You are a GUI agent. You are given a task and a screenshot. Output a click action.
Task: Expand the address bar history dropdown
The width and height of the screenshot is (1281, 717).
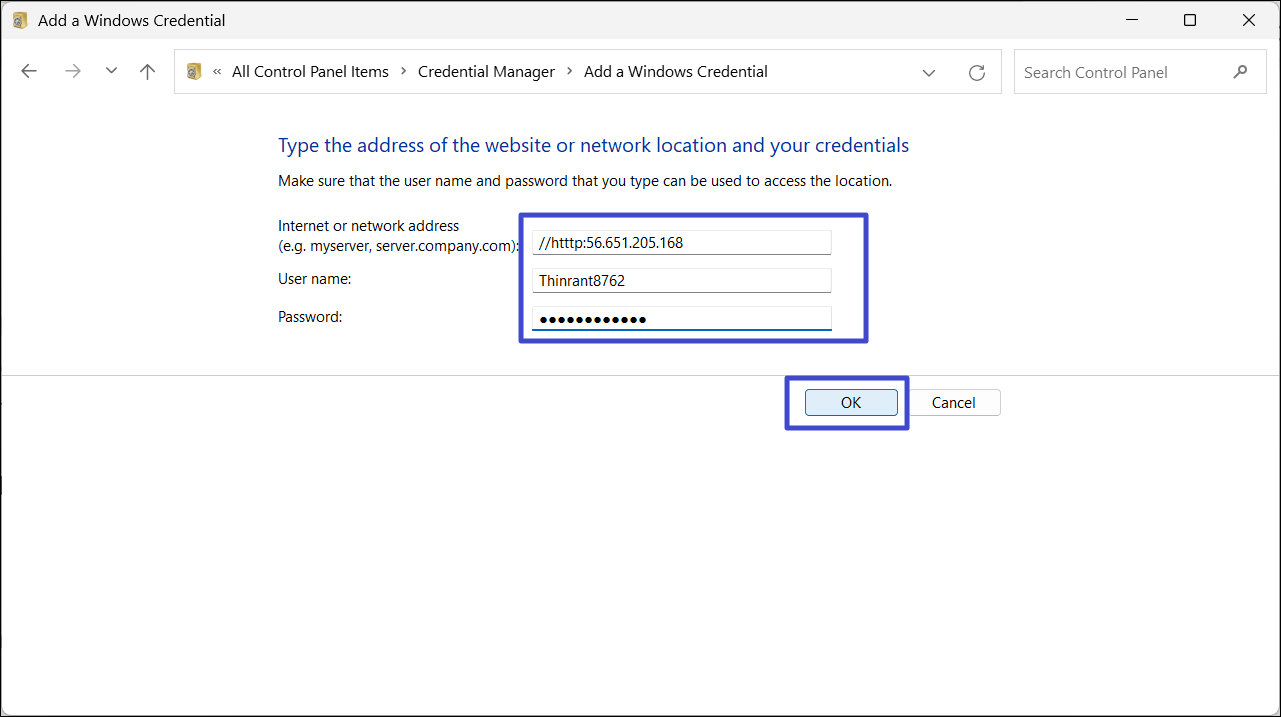(x=929, y=73)
